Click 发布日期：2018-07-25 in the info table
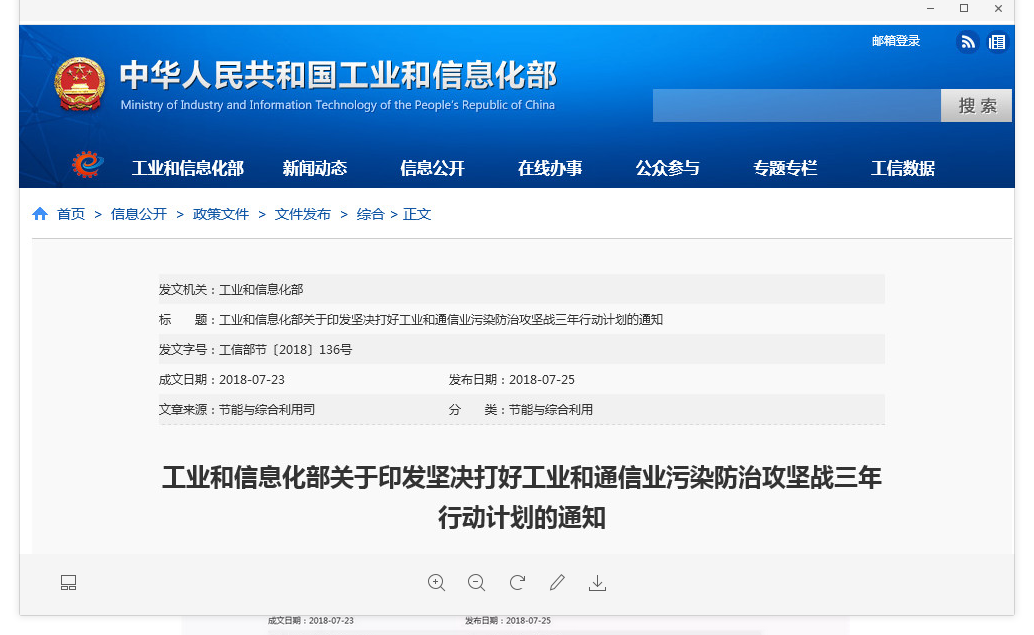Screen dimensions: 1034x635 (512, 380)
